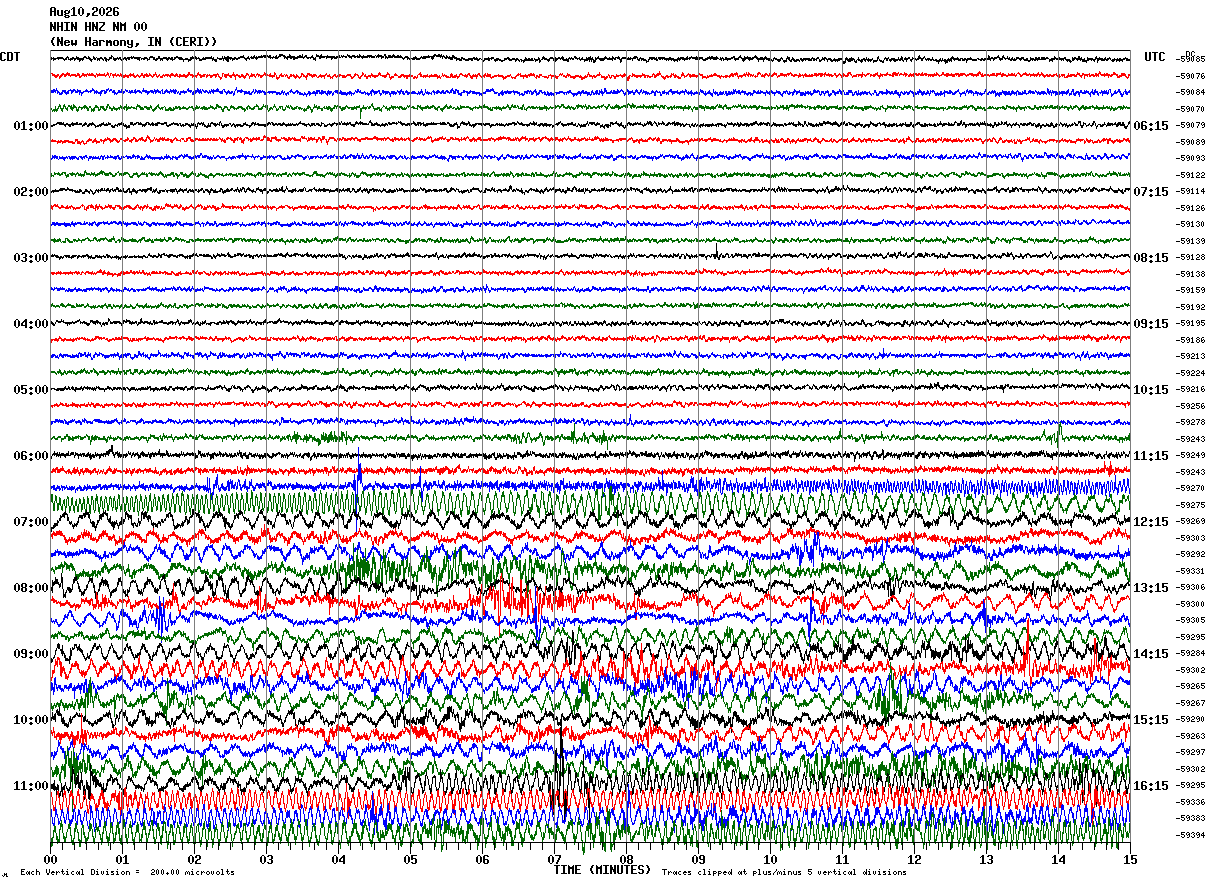The width and height of the screenshot is (1210, 886).
Task: Click the CDT timezone label
Action: [x=10, y=57]
